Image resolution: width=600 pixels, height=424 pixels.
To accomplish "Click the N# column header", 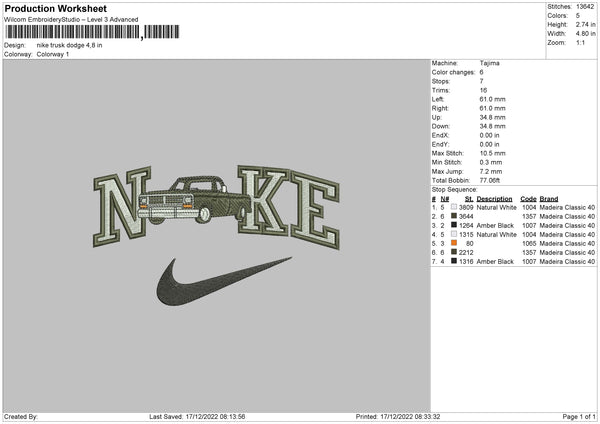I will (x=445, y=199).
